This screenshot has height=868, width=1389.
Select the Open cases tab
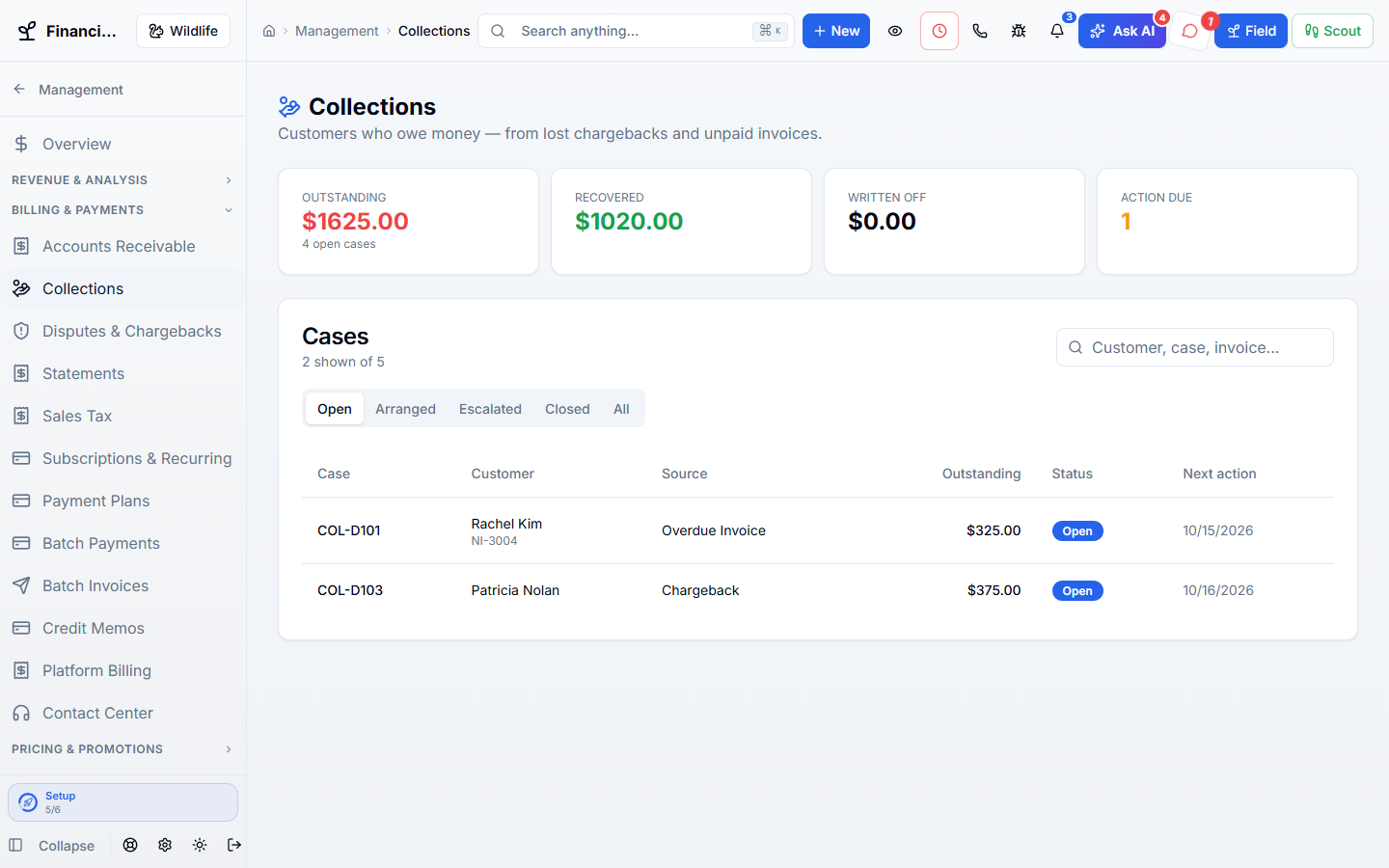(x=335, y=409)
